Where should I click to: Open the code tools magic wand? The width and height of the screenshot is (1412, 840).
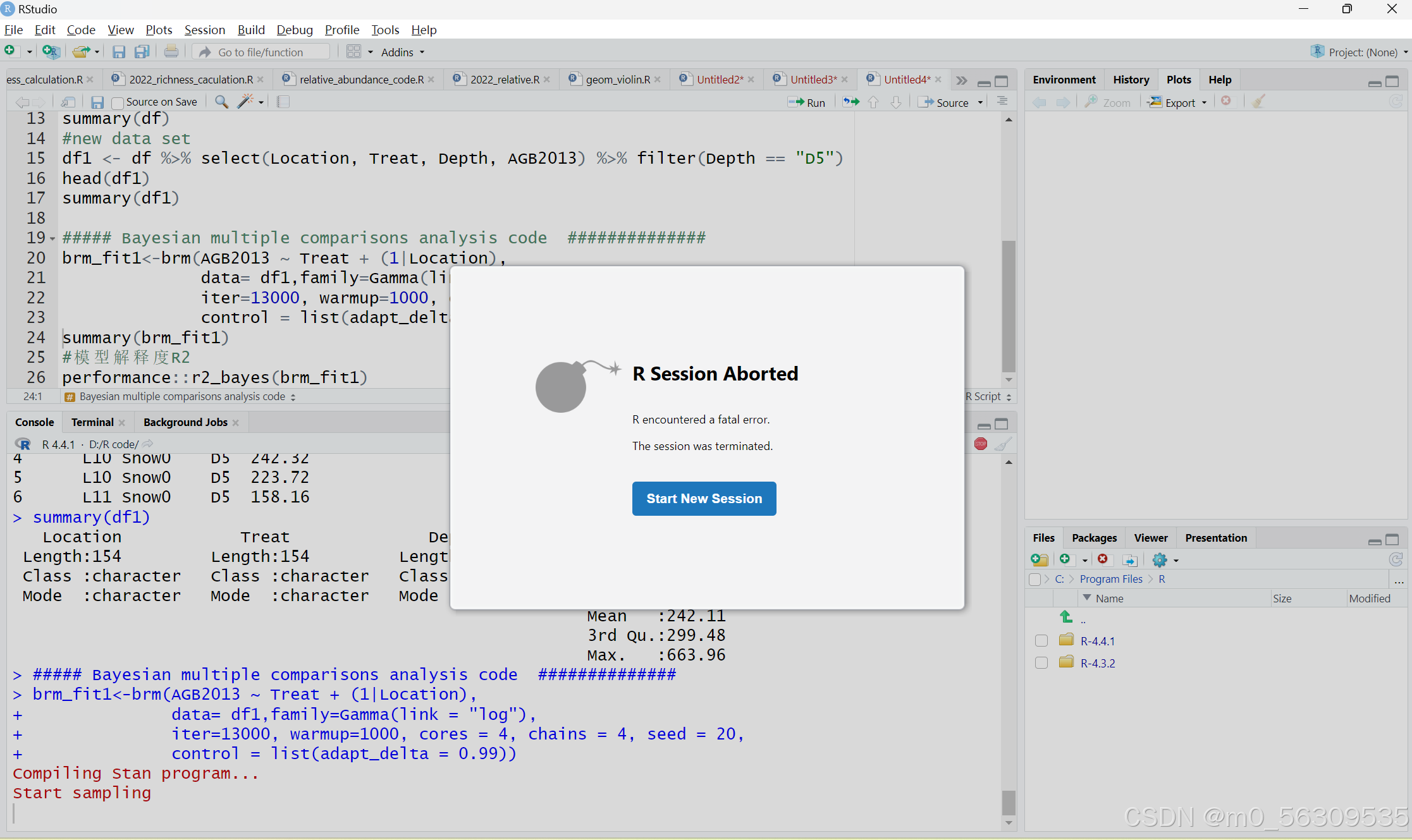[x=246, y=102]
